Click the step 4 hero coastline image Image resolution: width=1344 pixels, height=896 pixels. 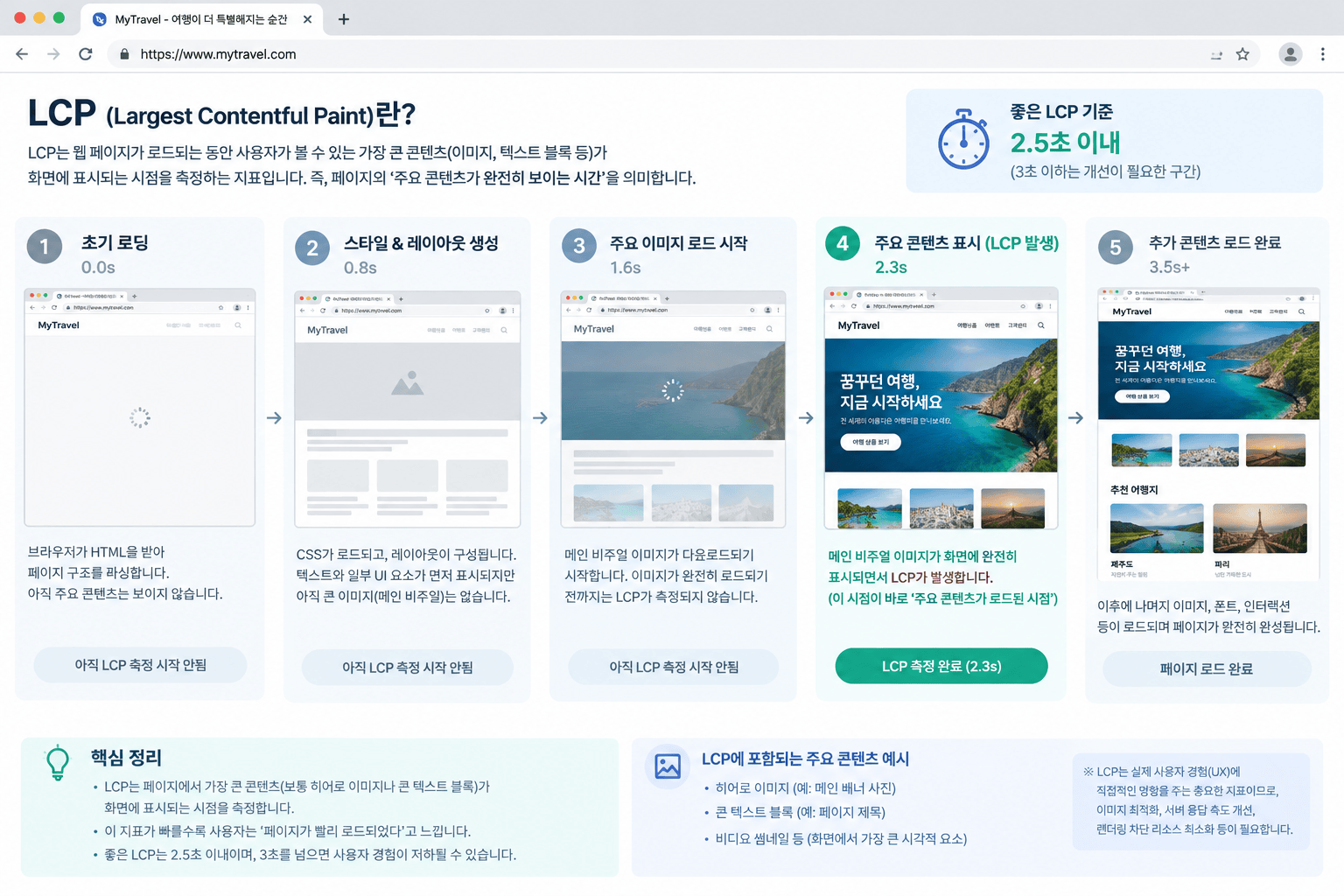pyautogui.click(x=941, y=405)
